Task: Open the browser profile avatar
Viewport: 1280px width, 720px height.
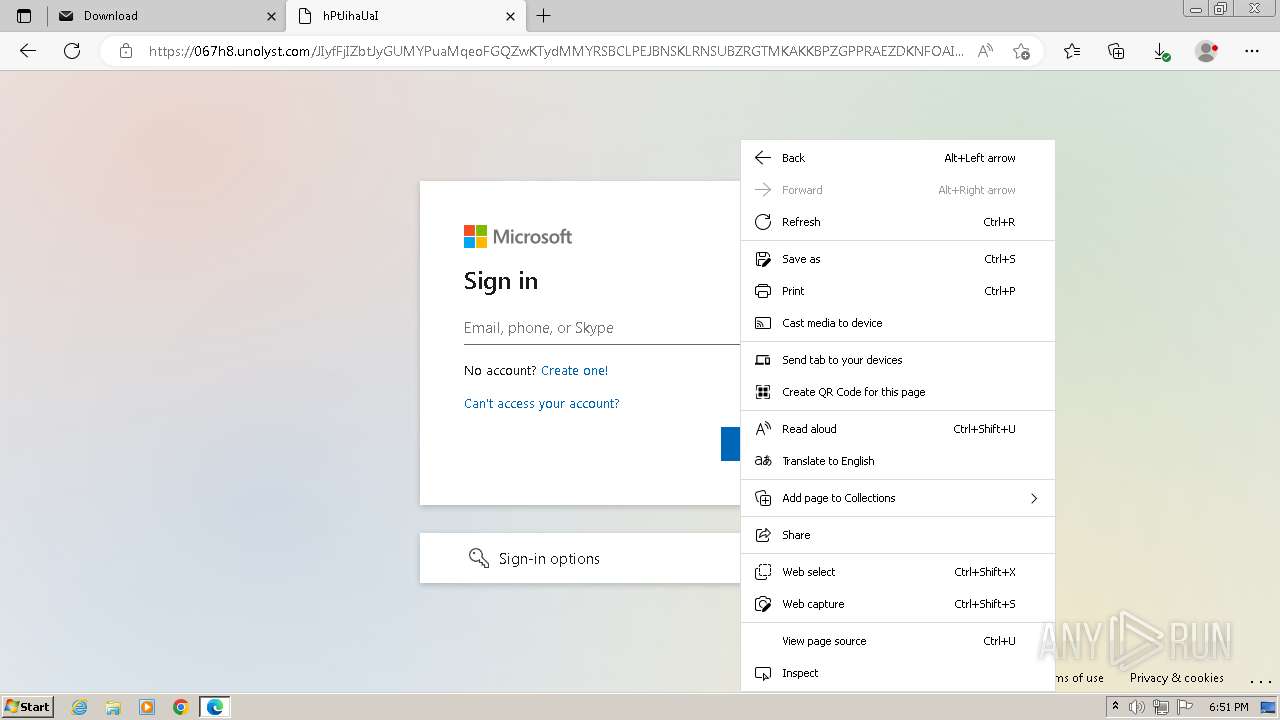Action: coord(1207,51)
